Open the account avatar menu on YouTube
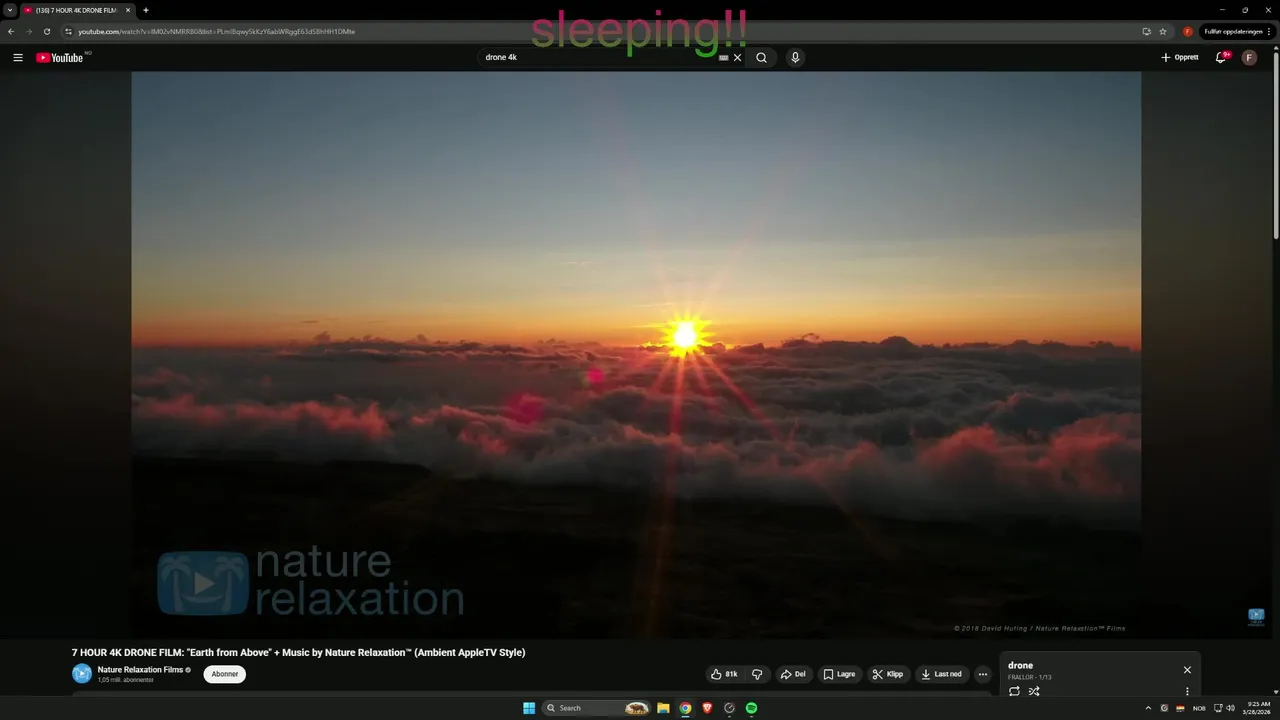 [1249, 57]
